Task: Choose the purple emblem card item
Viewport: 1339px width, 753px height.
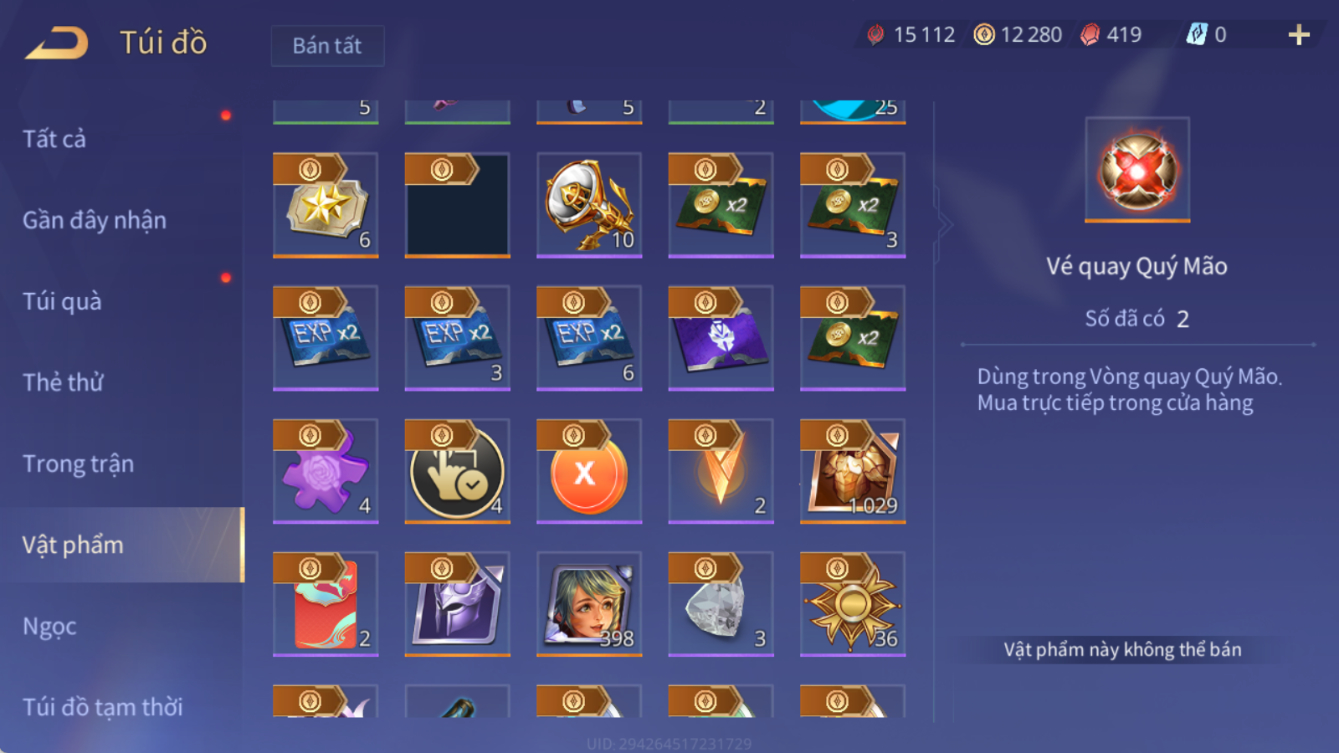Action: point(721,338)
